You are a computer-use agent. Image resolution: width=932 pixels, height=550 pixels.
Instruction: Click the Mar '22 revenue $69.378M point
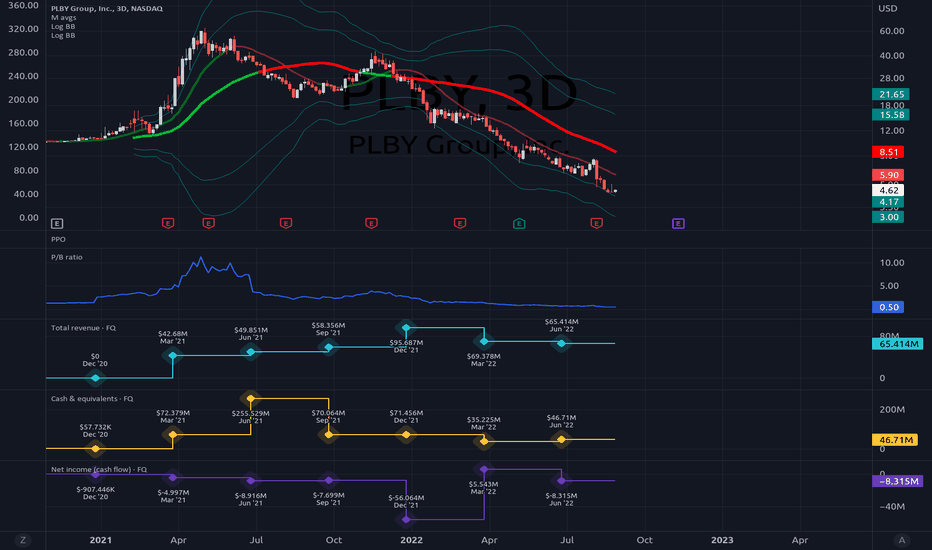484,341
